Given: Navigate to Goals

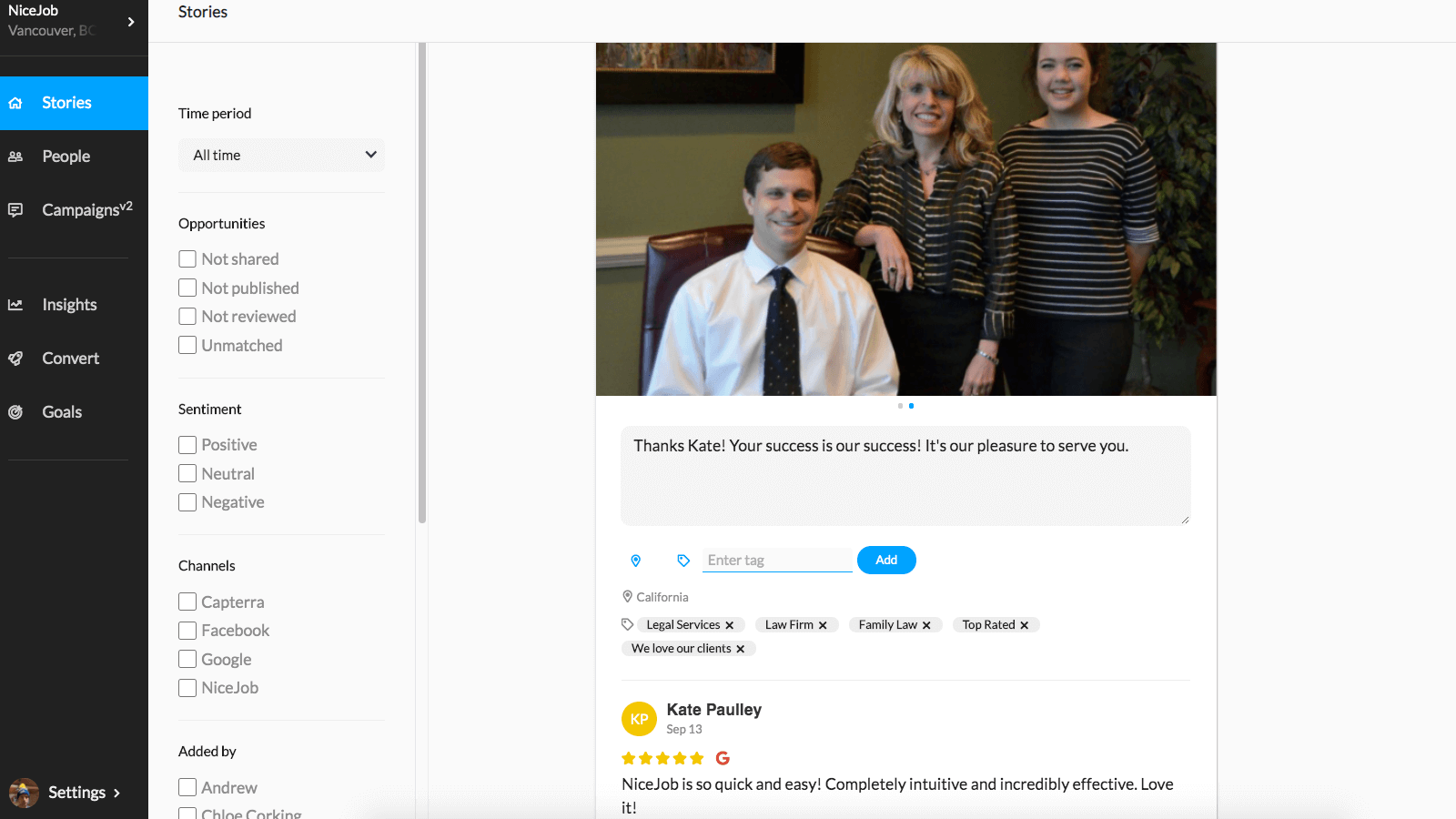Looking at the screenshot, I should (x=74, y=412).
